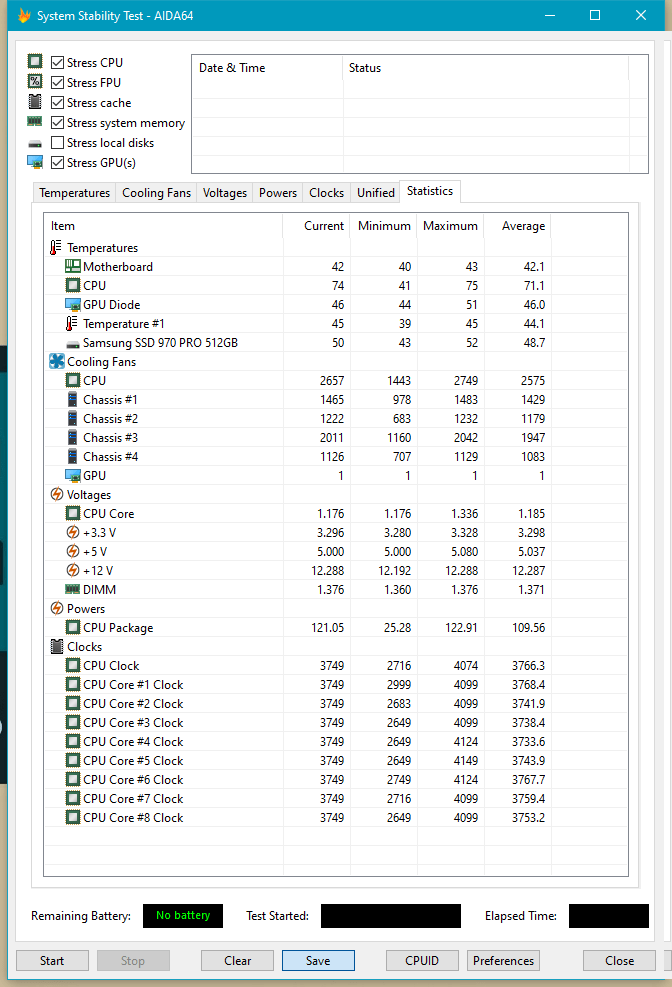
Task: Uncheck the Stress FPU checkbox
Action: [x=57, y=82]
